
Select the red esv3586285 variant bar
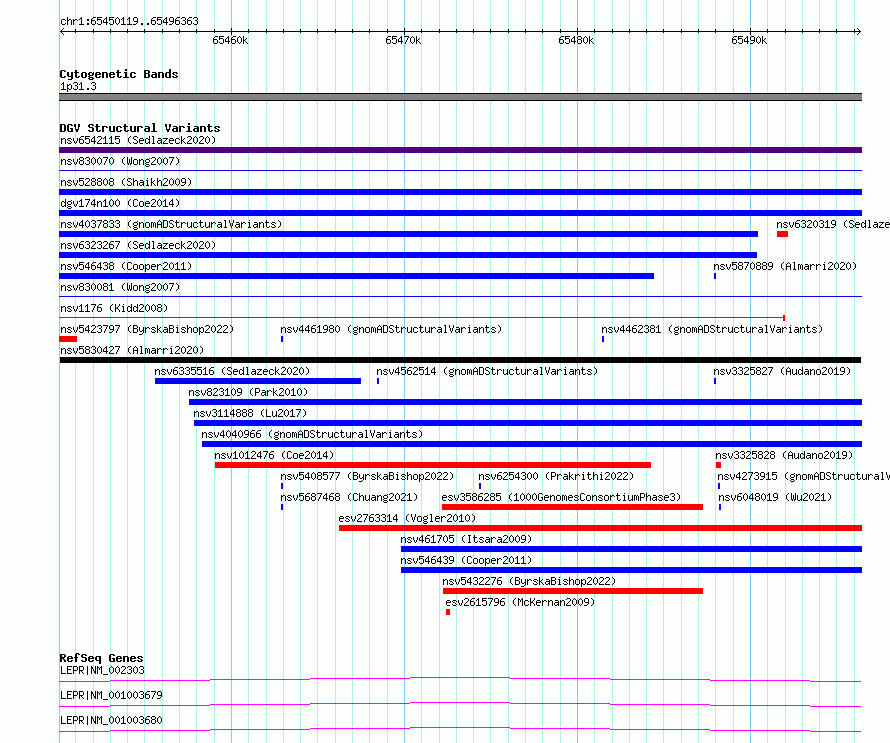click(x=572, y=507)
